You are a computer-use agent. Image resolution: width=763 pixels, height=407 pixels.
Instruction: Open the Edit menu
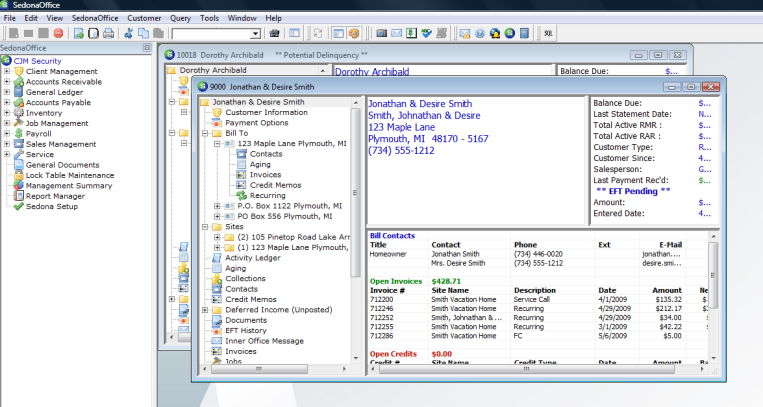pos(31,18)
